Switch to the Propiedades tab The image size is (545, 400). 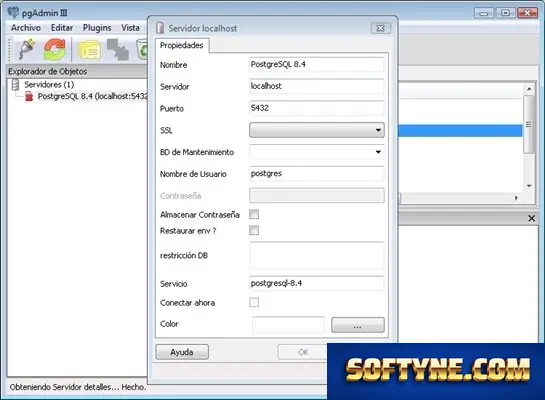pyautogui.click(x=182, y=46)
